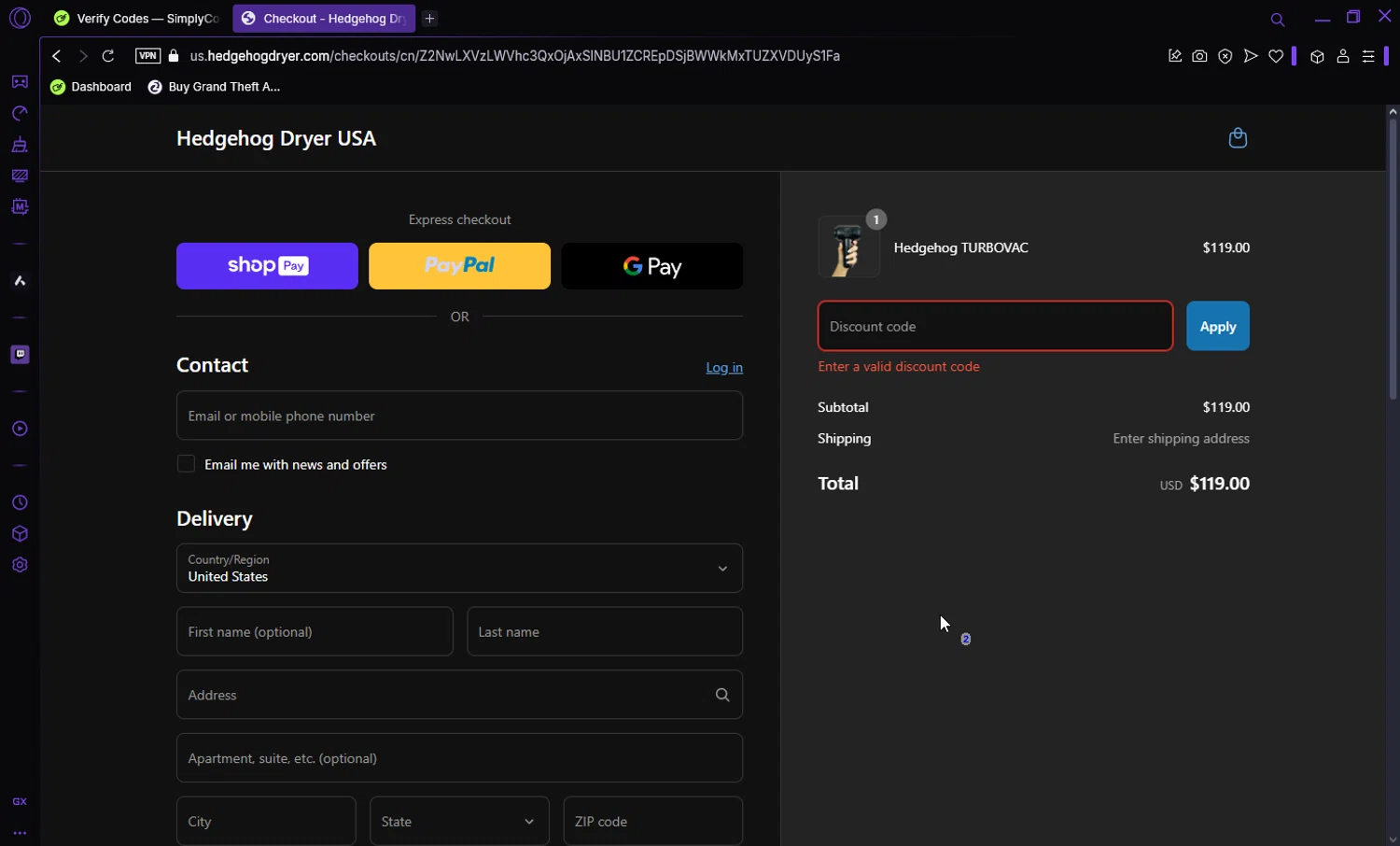Click the 'Enter shipping address' text

tap(1181, 439)
